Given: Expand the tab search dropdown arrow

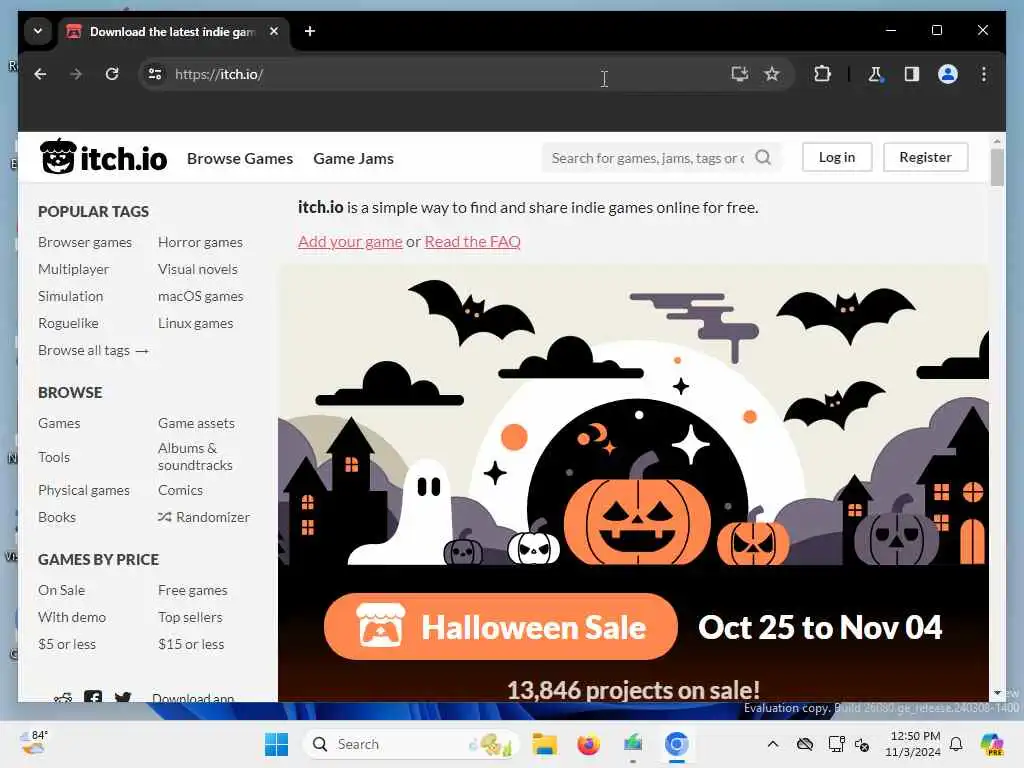Looking at the screenshot, I should click(38, 31).
